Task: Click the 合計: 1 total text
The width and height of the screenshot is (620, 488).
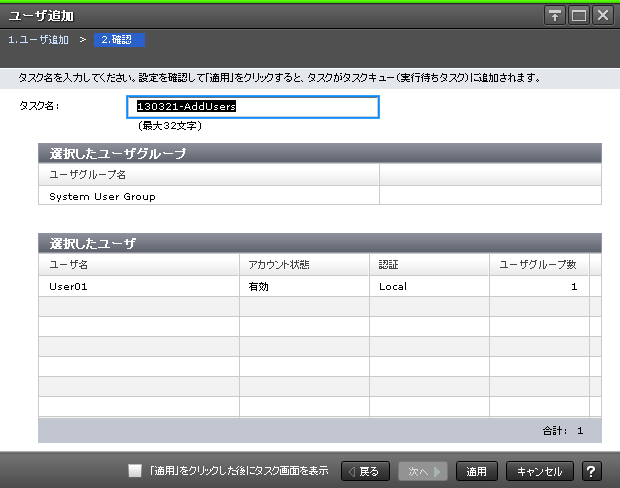Action: [563, 431]
